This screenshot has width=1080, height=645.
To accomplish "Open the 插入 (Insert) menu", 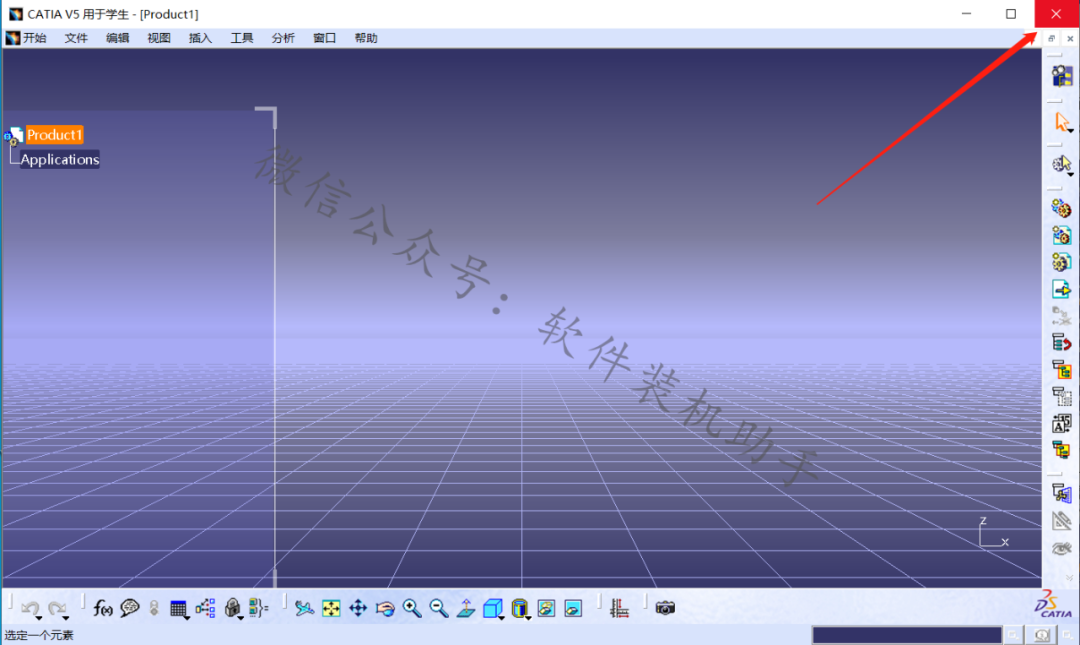I will pos(200,38).
